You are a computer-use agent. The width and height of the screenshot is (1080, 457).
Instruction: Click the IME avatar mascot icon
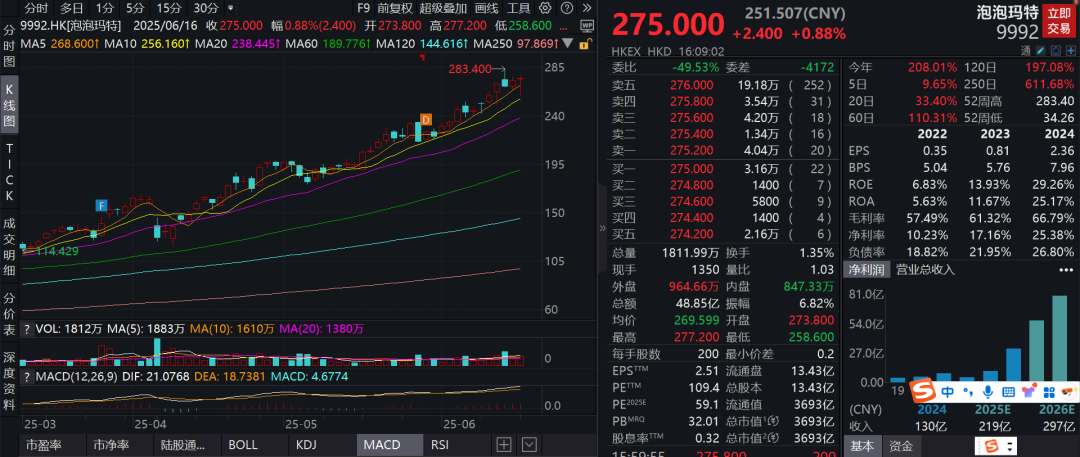[1068, 392]
